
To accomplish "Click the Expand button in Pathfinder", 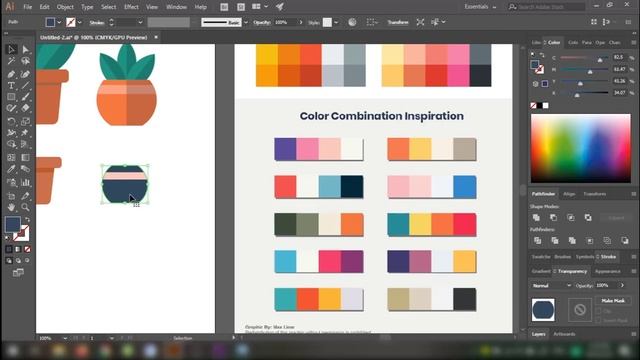I will pyautogui.click(x=616, y=218).
